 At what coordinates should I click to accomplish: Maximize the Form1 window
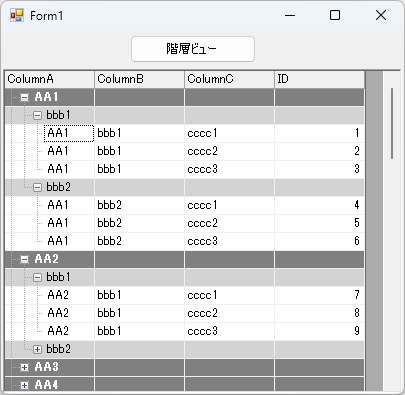click(x=335, y=15)
